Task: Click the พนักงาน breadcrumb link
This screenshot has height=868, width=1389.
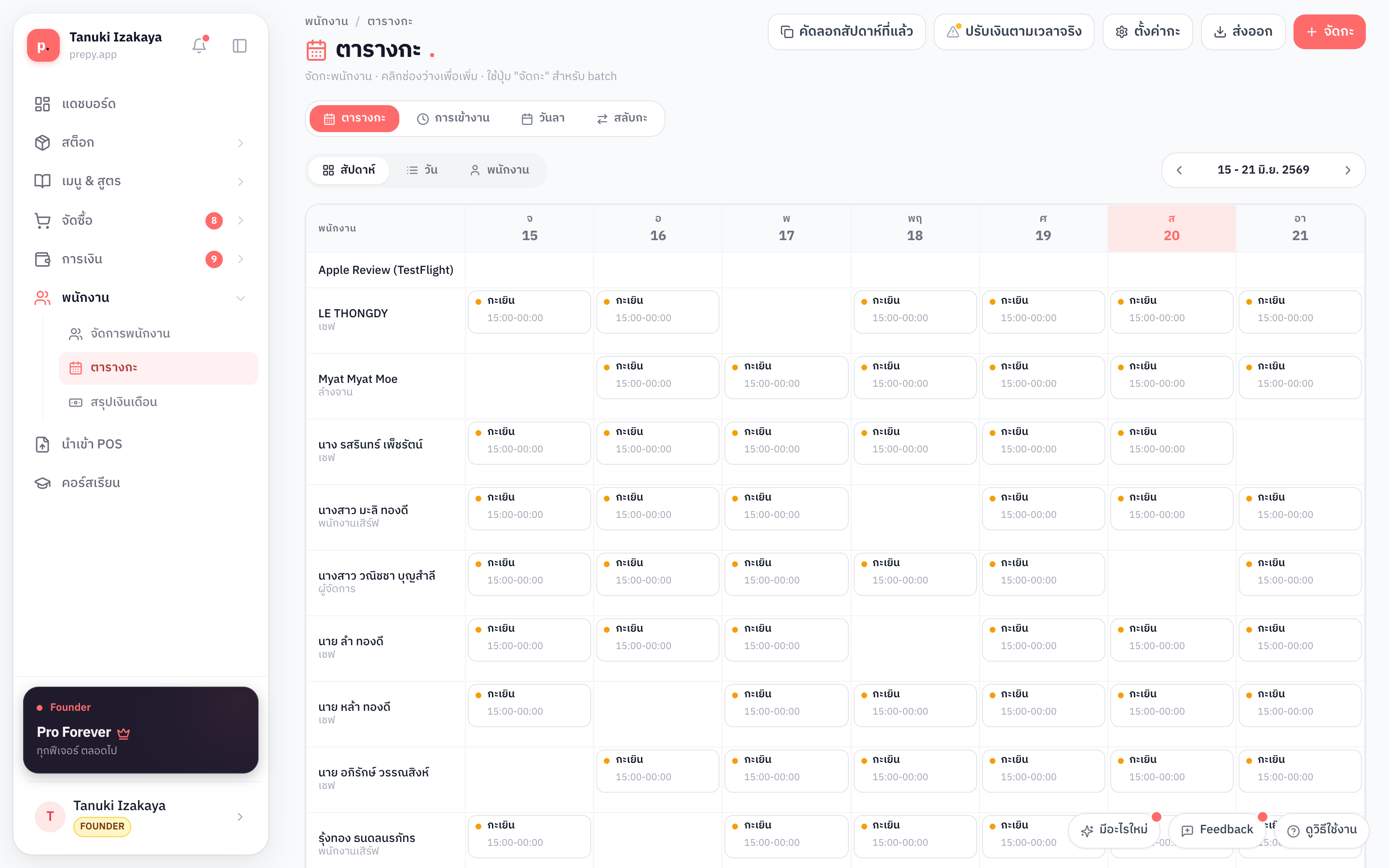Action: click(x=327, y=21)
